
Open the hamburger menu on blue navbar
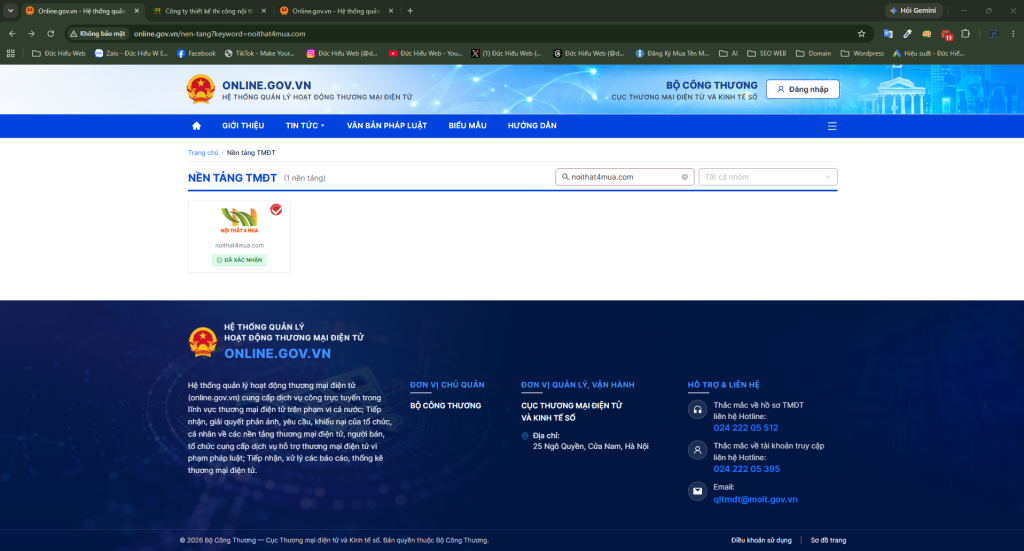[832, 126]
